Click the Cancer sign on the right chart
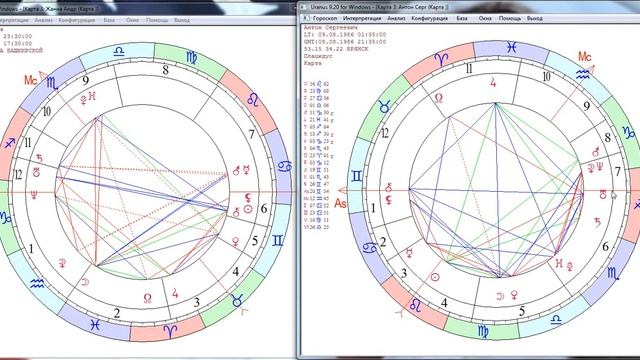 [370, 247]
